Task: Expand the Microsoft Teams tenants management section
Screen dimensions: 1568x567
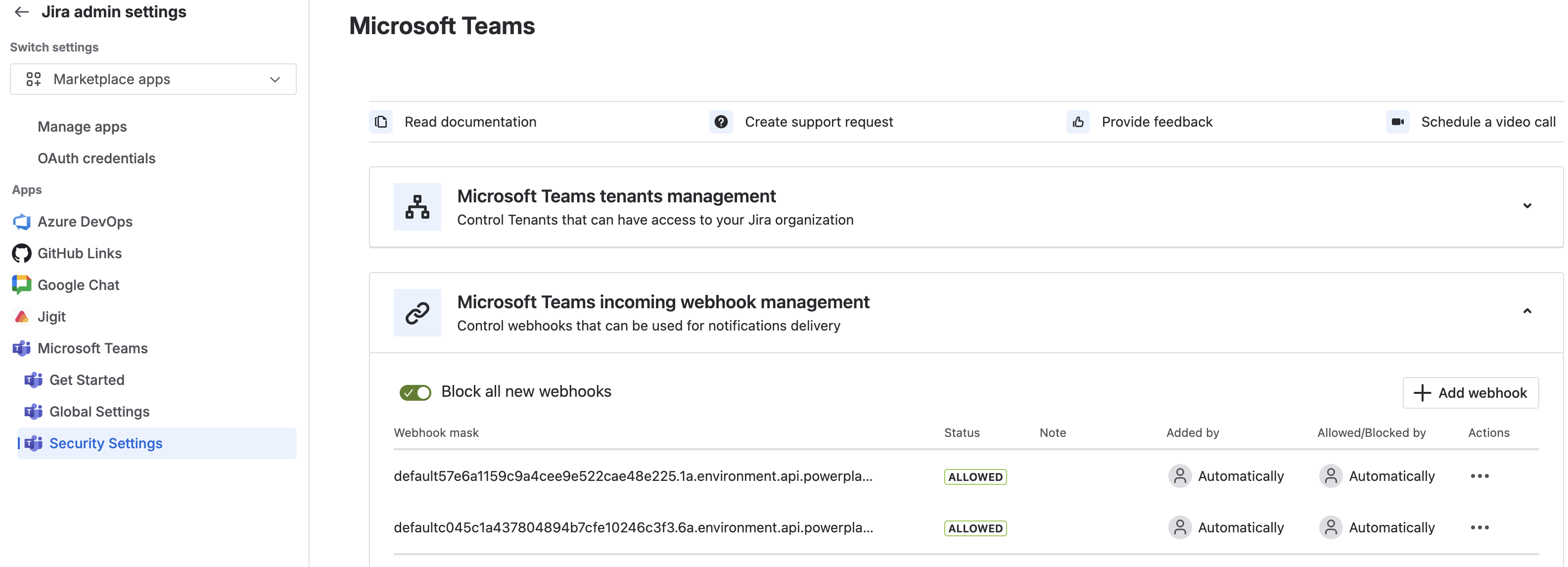Action: tap(1526, 206)
